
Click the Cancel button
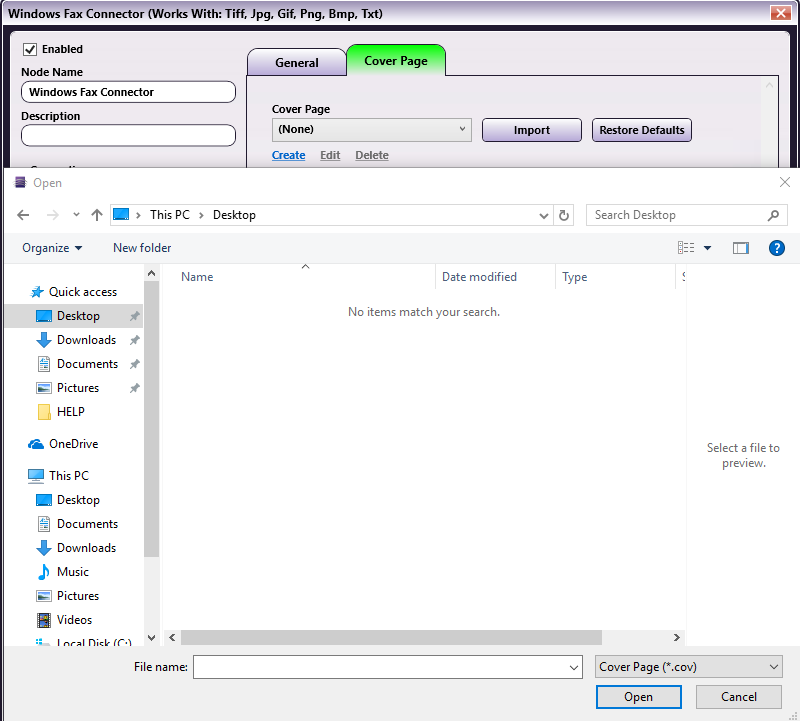point(738,697)
